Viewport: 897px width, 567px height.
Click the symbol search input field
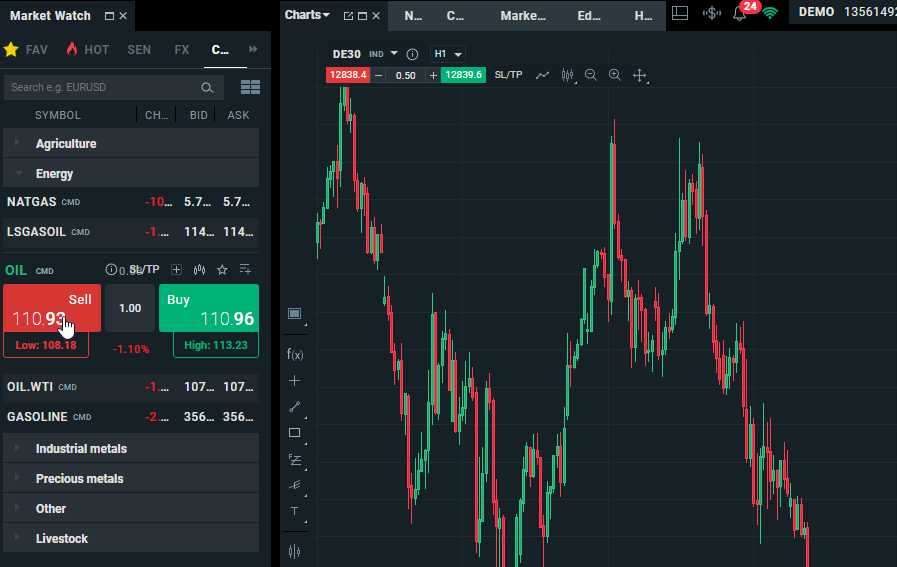coord(100,88)
